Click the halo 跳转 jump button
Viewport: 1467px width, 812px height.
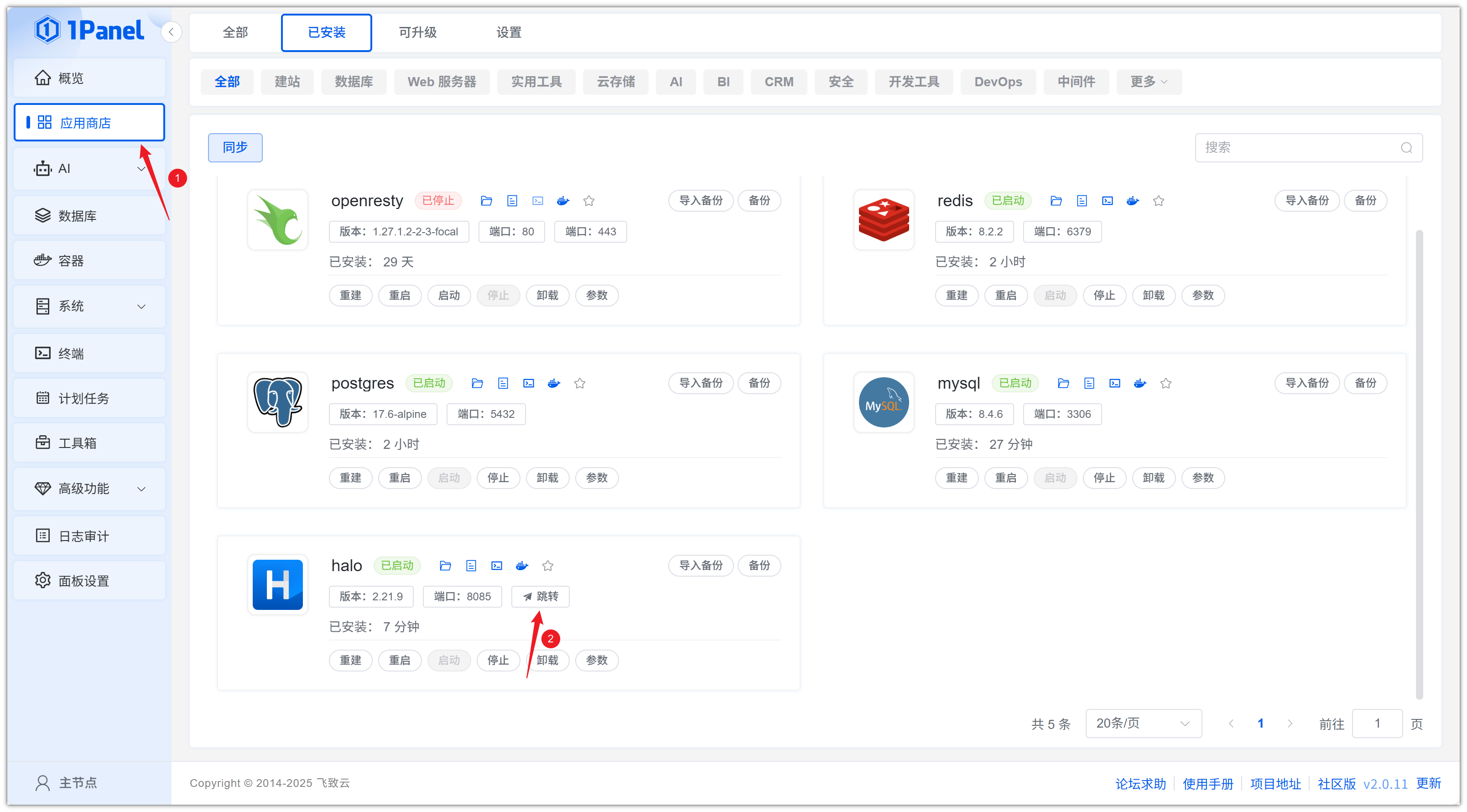pos(540,596)
